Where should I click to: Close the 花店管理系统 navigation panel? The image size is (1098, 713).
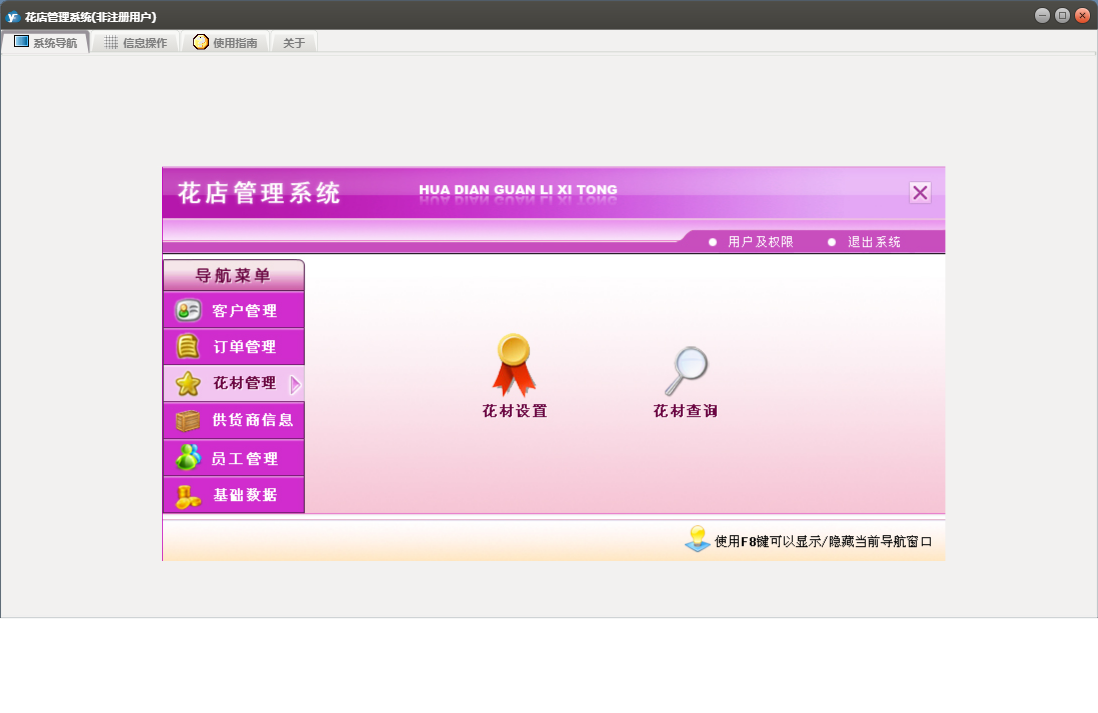[x=920, y=193]
